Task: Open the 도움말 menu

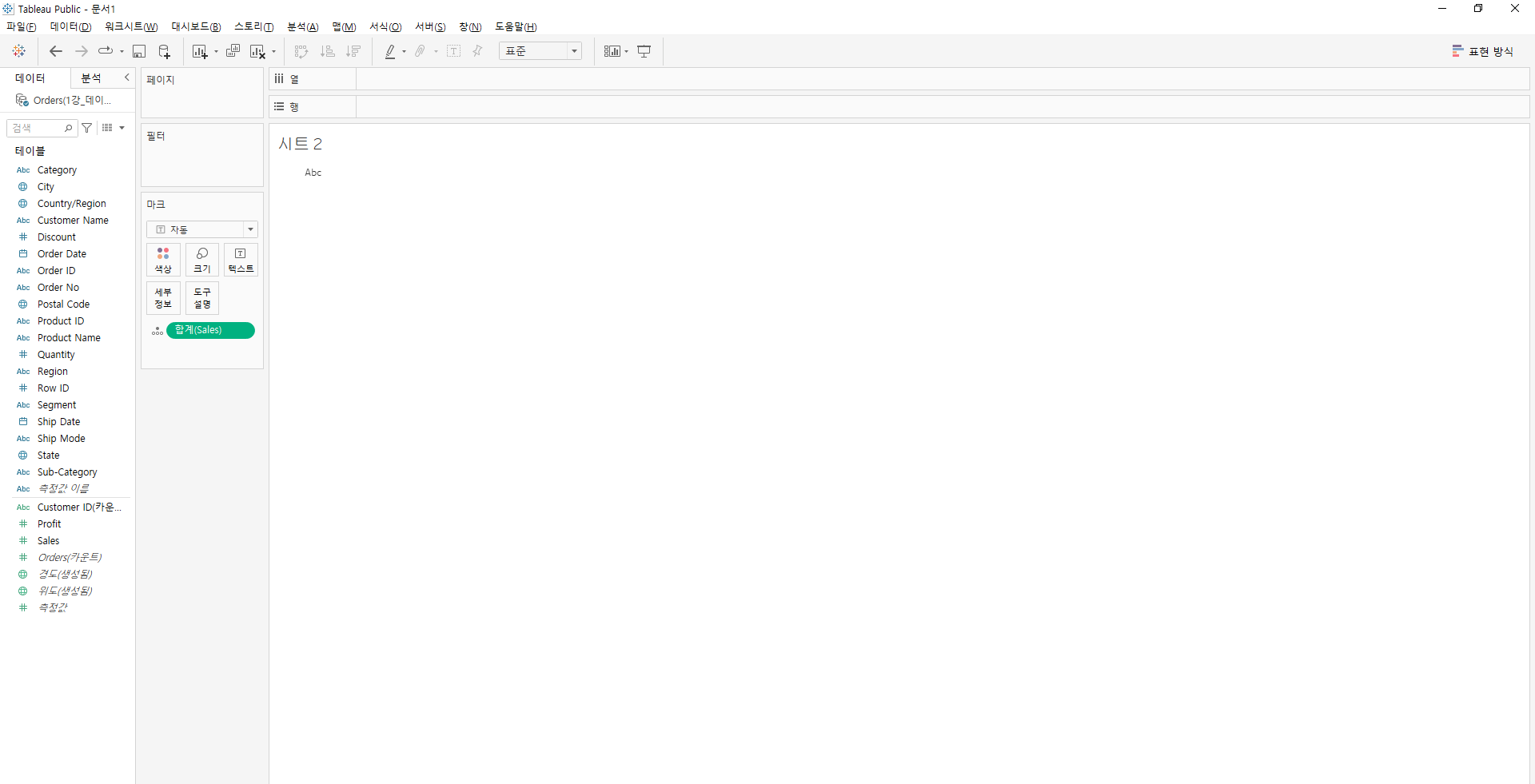Action: click(516, 27)
